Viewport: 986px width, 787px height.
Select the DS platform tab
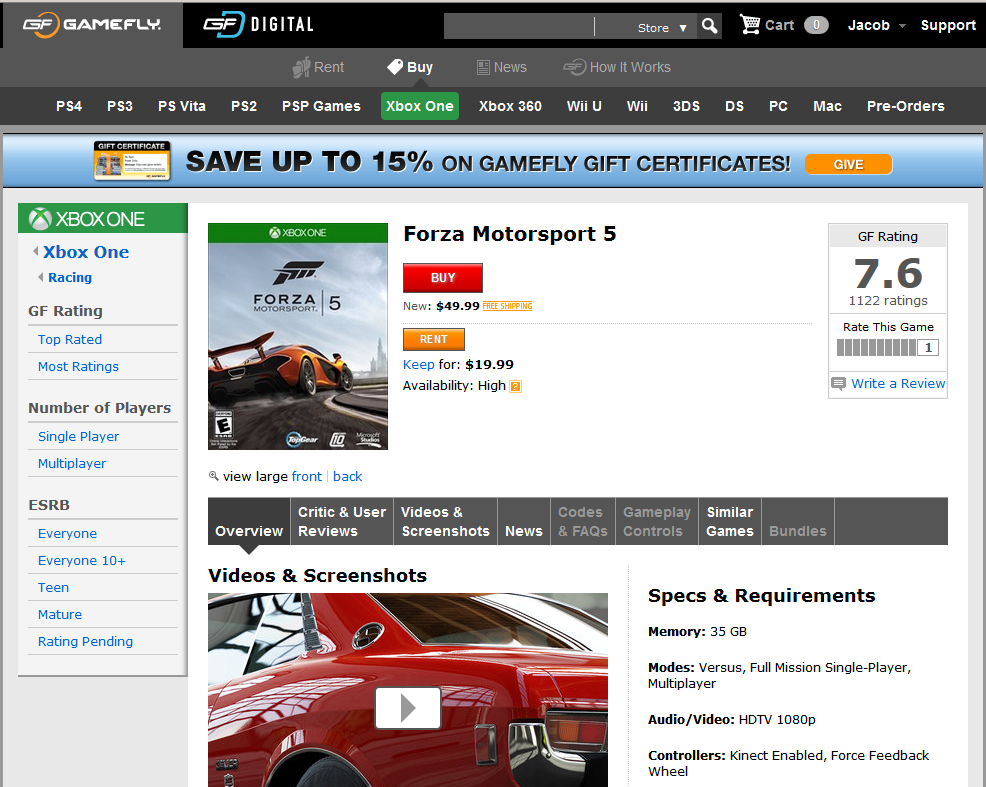(x=734, y=106)
